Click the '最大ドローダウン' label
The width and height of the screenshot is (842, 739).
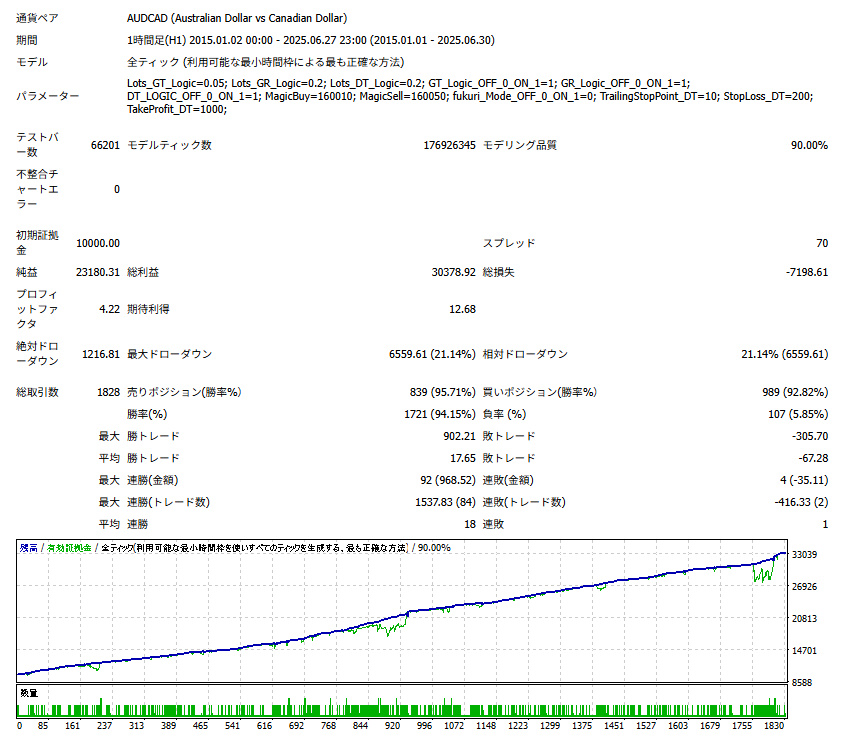click(169, 354)
